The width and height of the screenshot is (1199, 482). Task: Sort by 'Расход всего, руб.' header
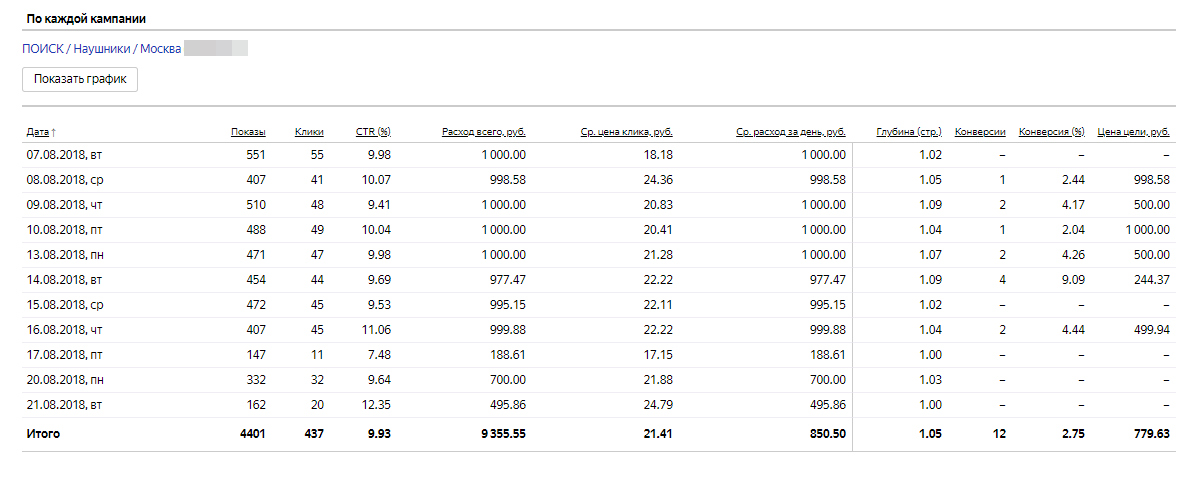pyautogui.click(x=483, y=132)
